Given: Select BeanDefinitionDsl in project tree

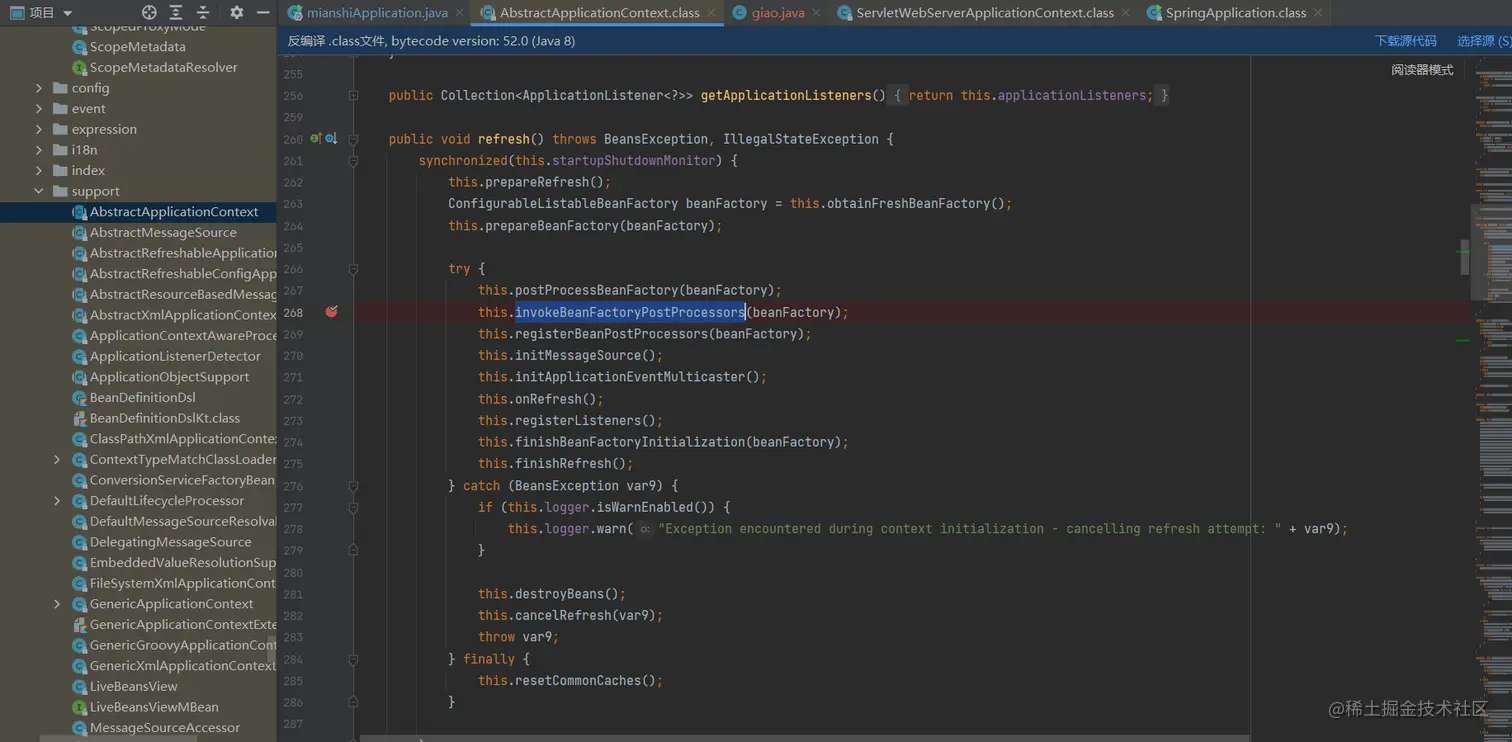Looking at the screenshot, I should click(138, 397).
